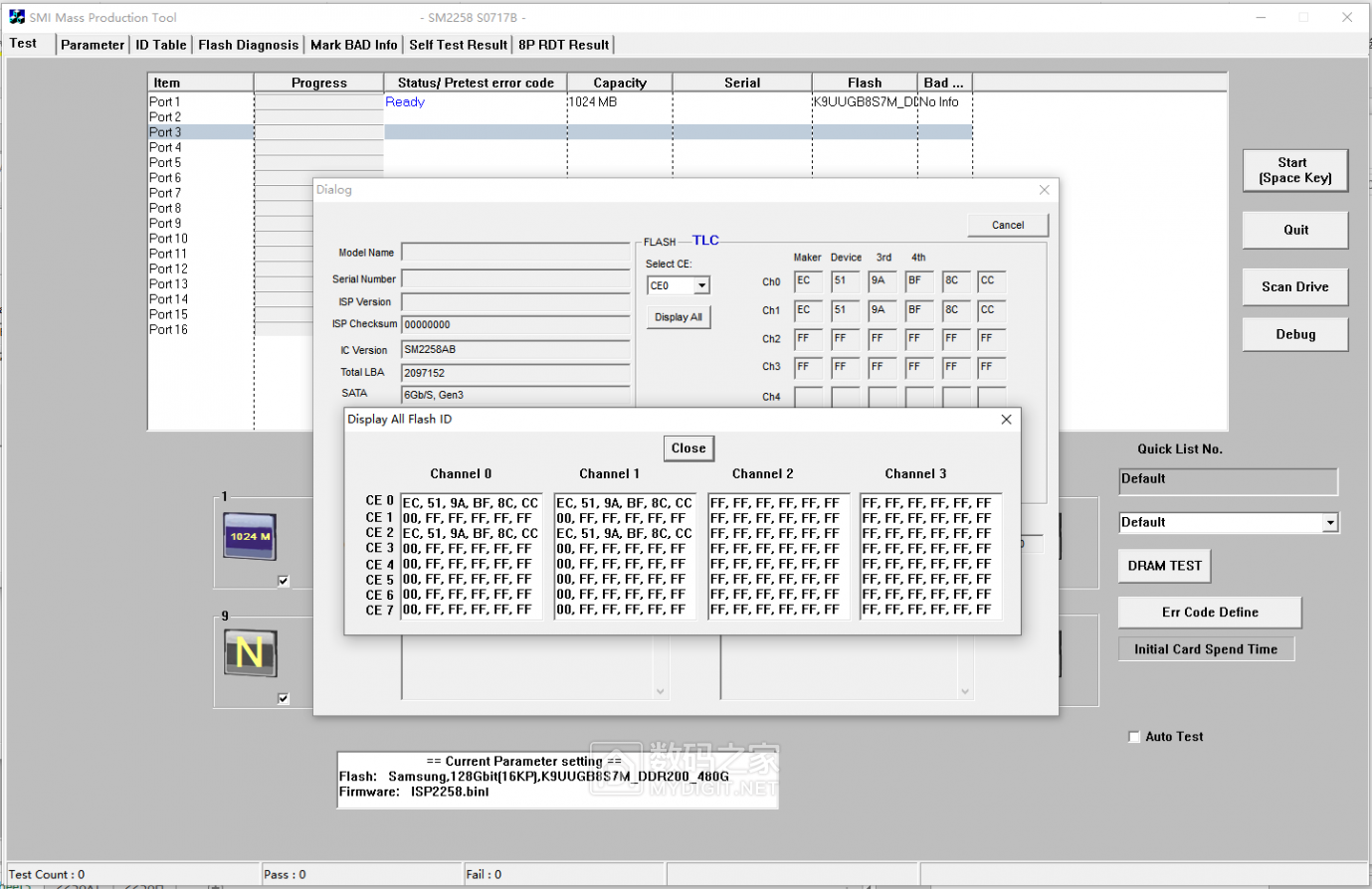
Task: Expand the Default quick list dropdown
Action: pos(1330,523)
